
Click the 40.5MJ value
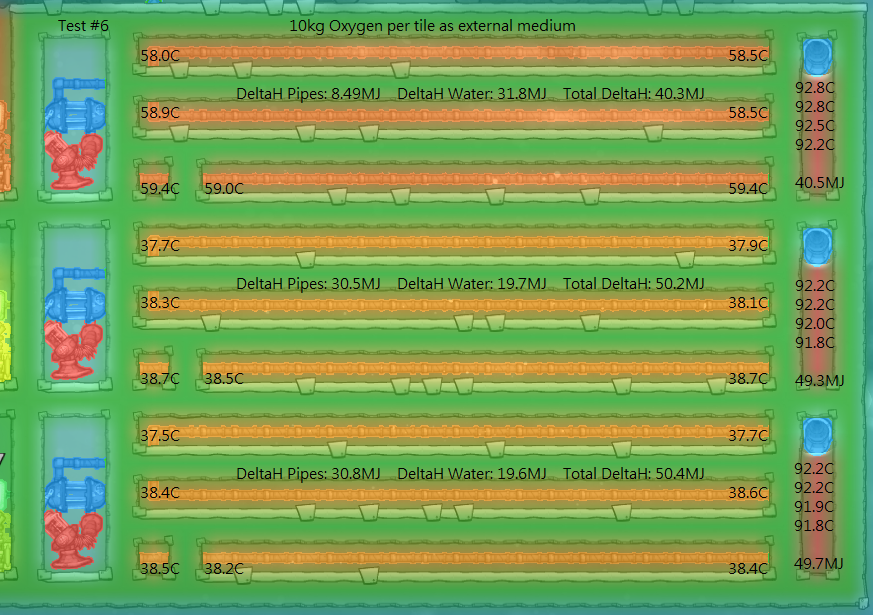(x=820, y=183)
